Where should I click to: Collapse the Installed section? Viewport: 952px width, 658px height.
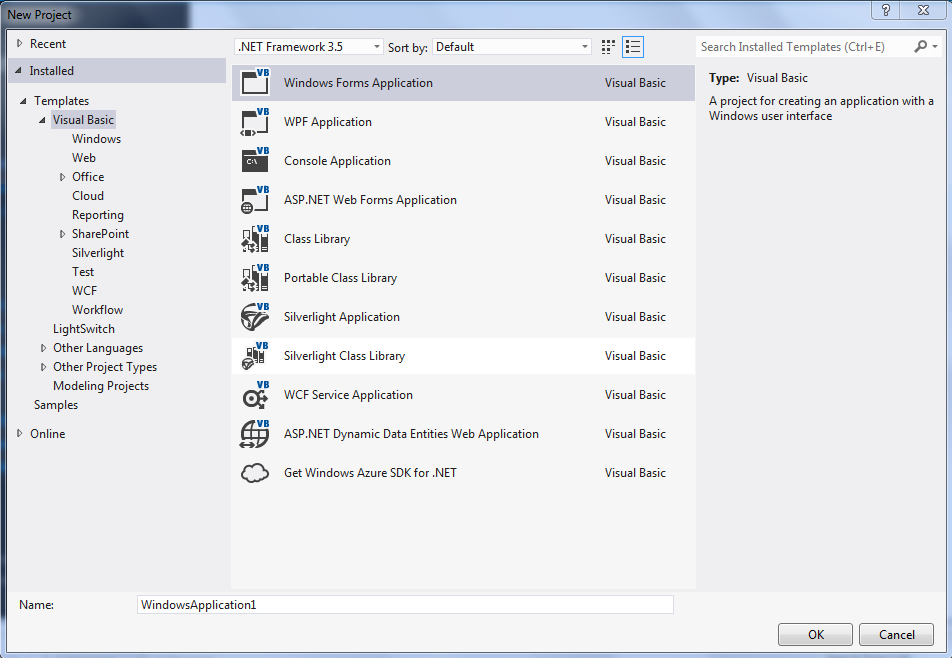18,70
